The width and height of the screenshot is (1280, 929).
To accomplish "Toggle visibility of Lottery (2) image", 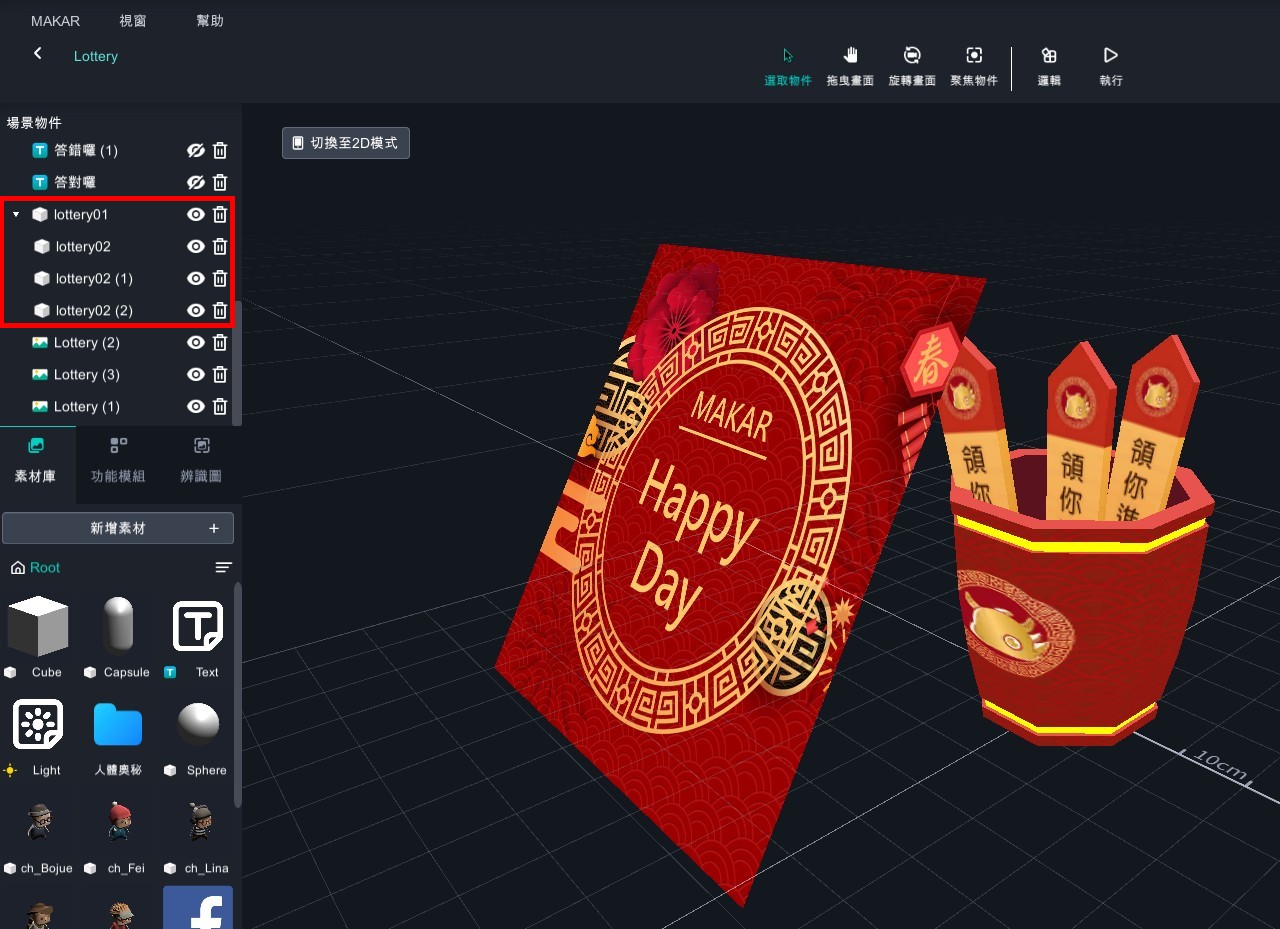I will (x=196, y=343).
